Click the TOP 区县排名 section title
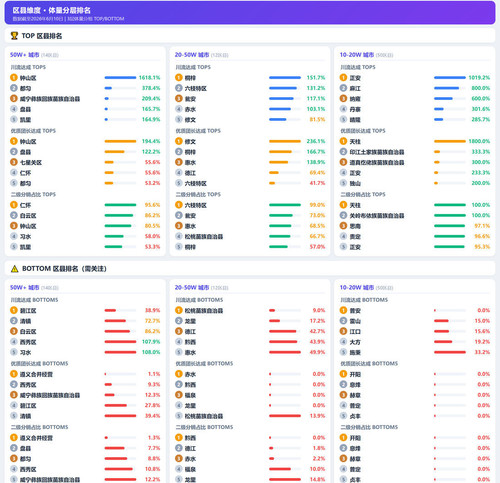 (42, 36)
